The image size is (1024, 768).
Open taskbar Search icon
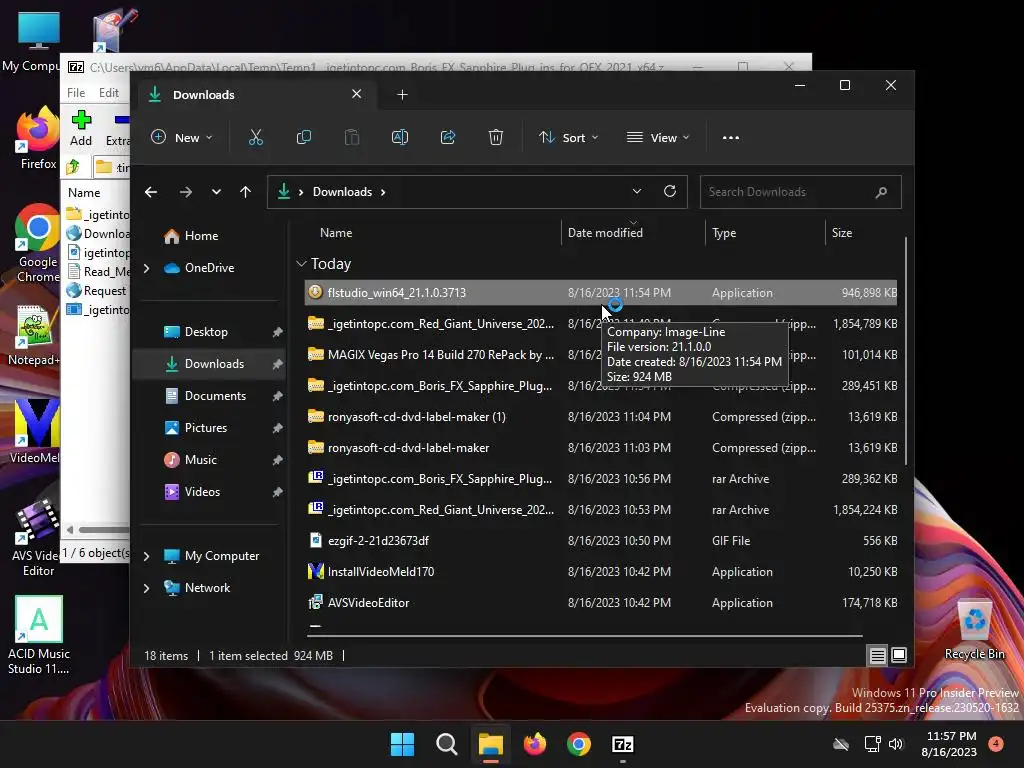[x=447, y=744]
